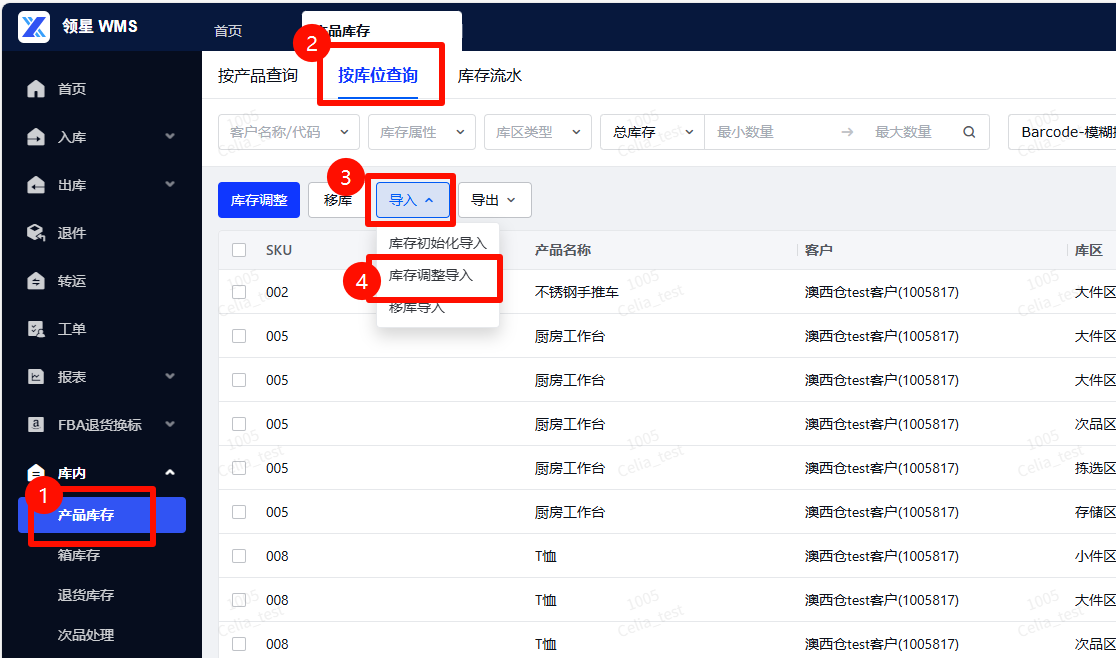Viewport: 1116px width, 658px height.
Task: Click the 报表 report chart icon
Action: 36,376
